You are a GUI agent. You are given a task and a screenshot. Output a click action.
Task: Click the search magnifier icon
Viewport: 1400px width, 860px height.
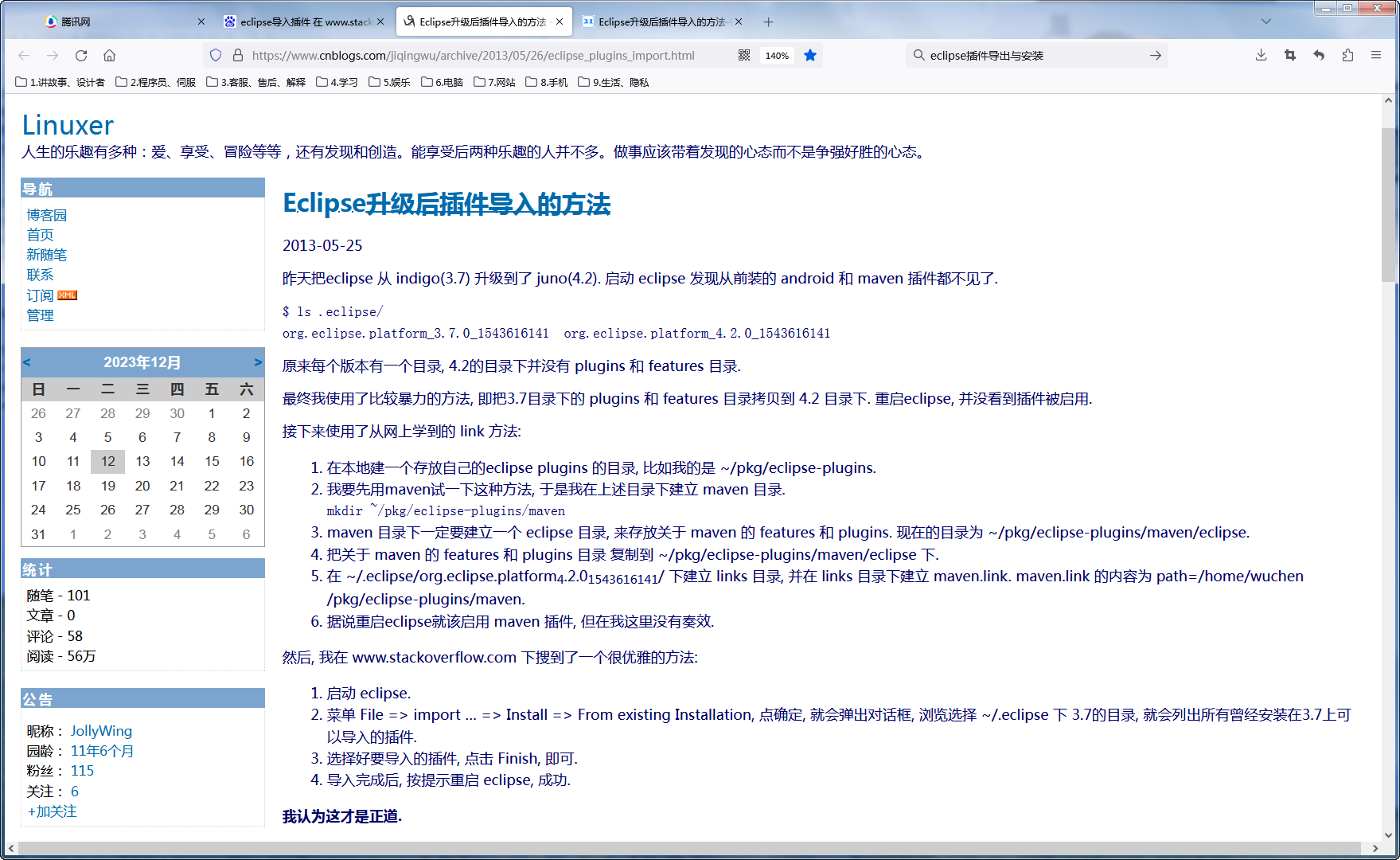pyautogui.click(x=918, y=55)
